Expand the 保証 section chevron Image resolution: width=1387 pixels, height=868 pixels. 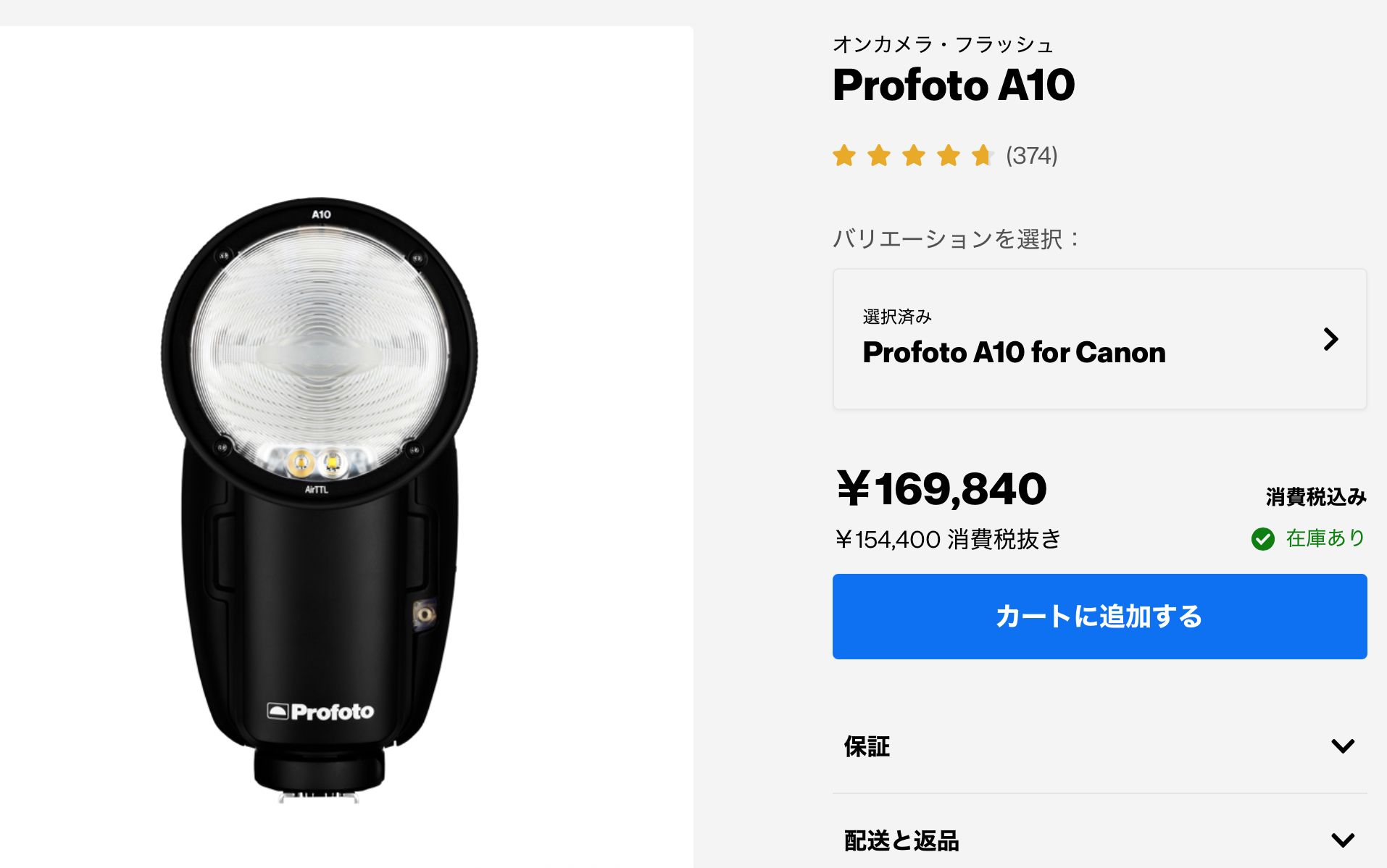[x=1343, y=746]
